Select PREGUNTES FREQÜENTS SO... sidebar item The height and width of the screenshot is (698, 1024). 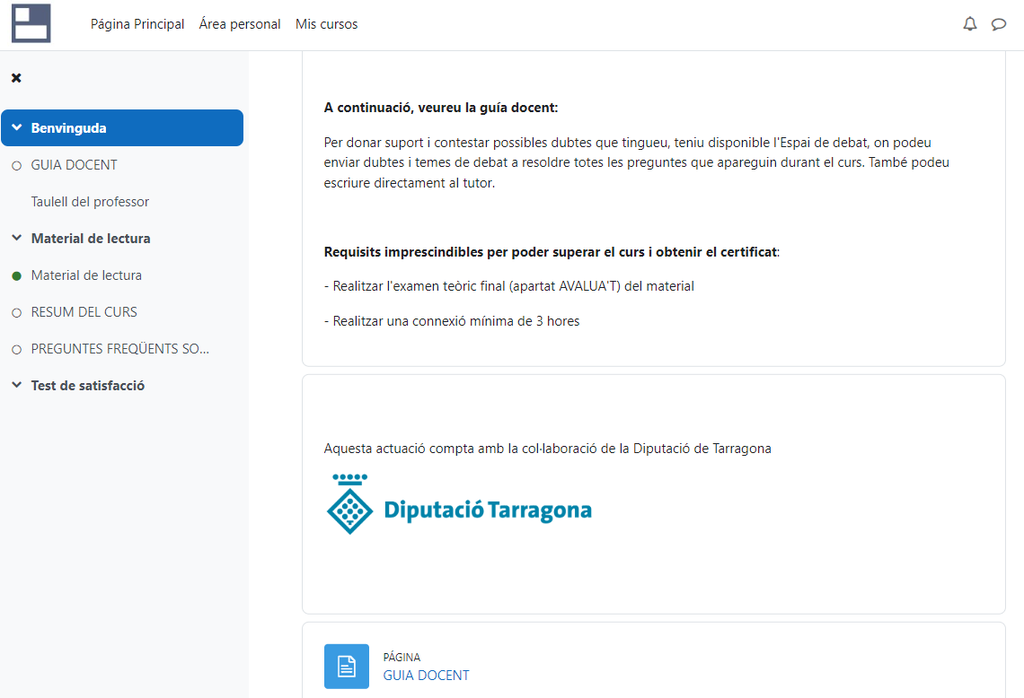pos(120,349)
